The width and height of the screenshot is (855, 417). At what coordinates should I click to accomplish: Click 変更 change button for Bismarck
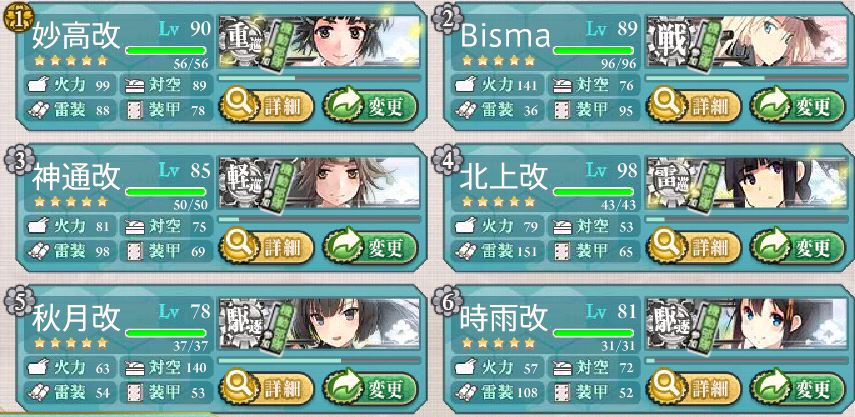(x=798, y=106)
